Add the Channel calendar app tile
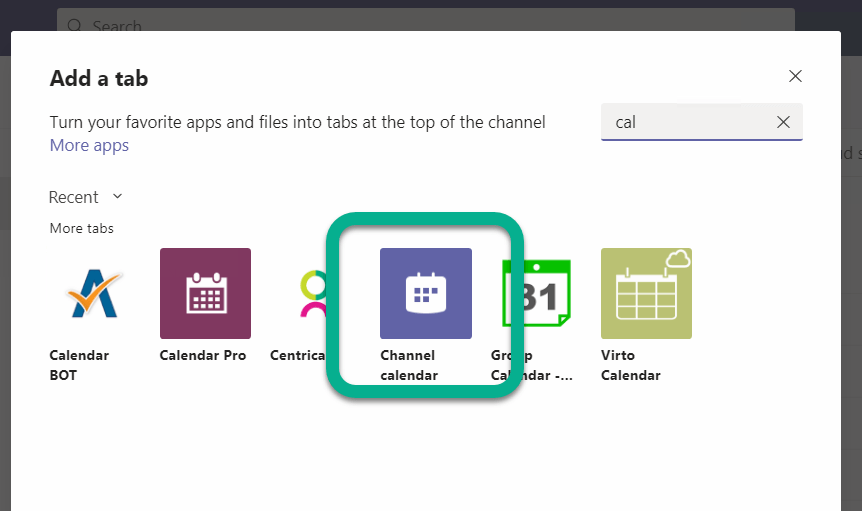Image resolution: width=862 pixels, height=511 pixels. pyautogui.click(x=425, y=293)
